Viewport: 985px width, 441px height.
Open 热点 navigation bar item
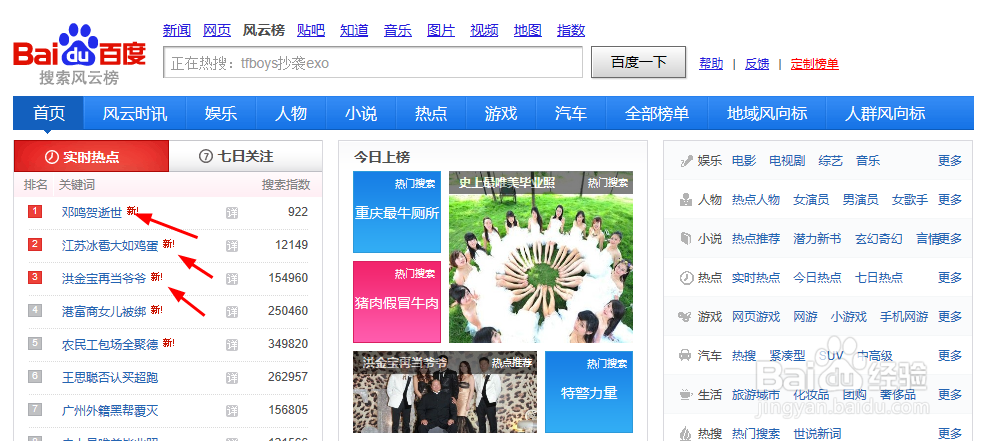pyautogui.click(x=431, y=113)
